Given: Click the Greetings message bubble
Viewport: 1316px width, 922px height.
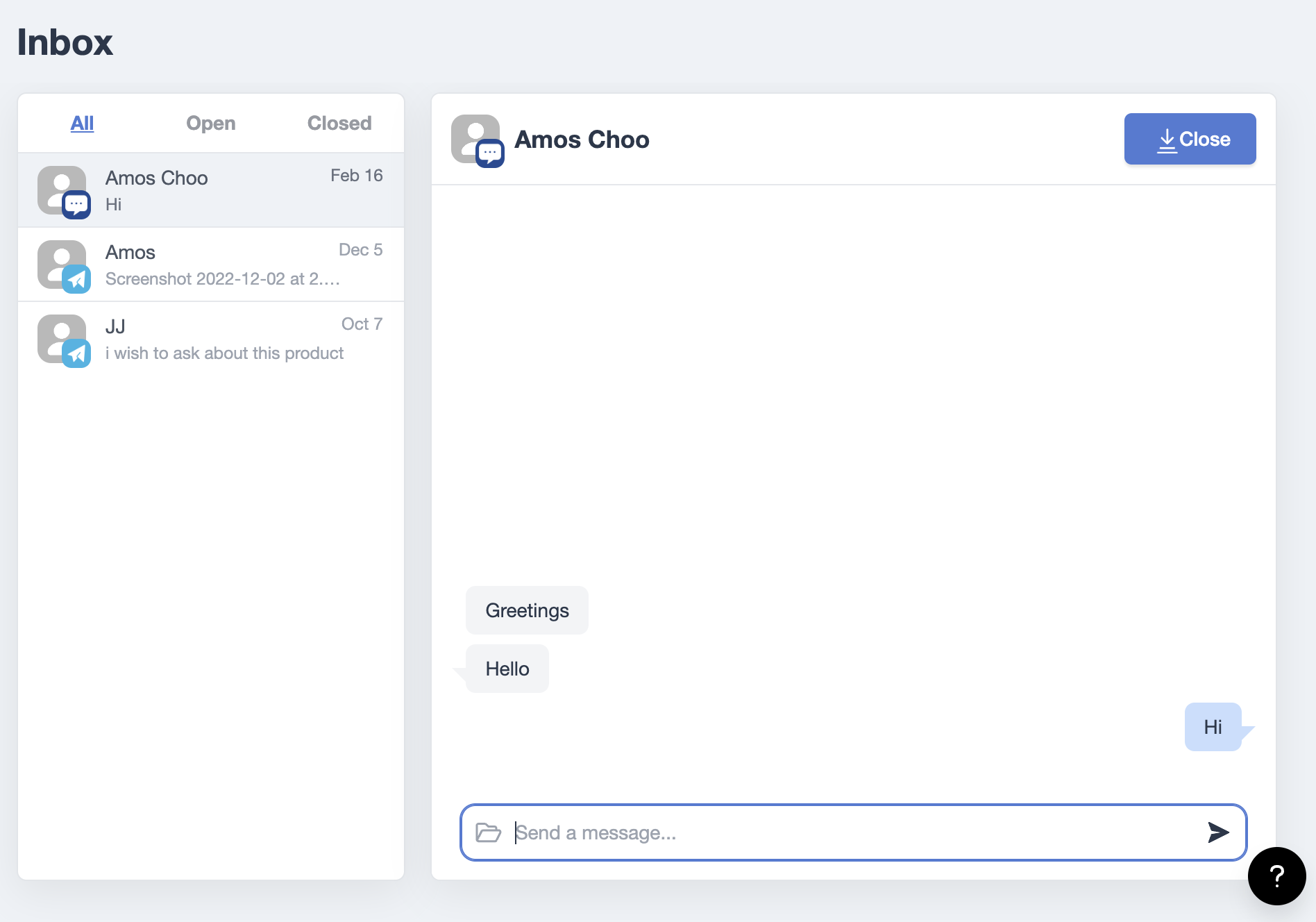Looking at the screenshot, I should coord(527,610).
